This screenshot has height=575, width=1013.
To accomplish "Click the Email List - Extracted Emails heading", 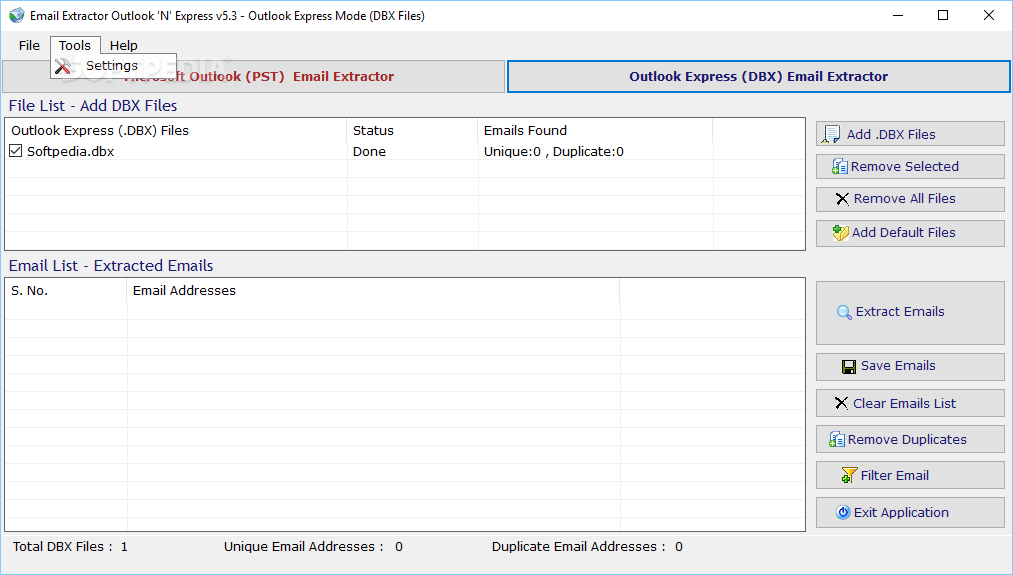I will click(x=111, y=266).
